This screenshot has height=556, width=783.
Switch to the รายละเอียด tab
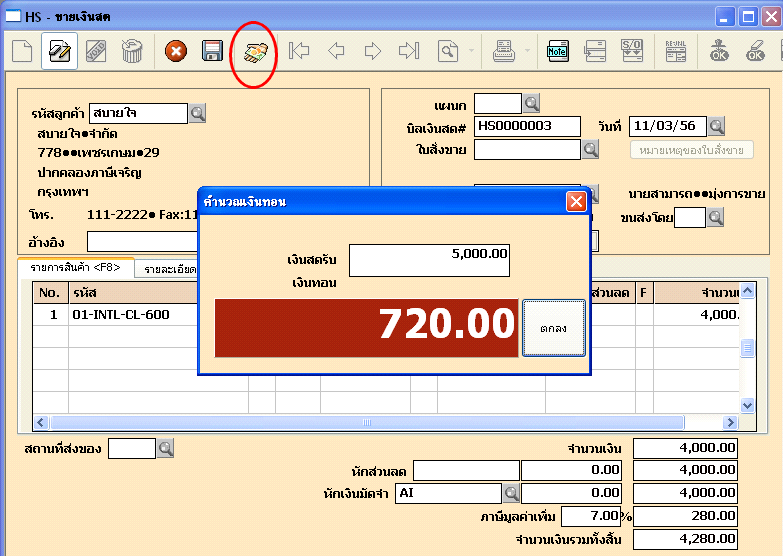click(168, 268)
